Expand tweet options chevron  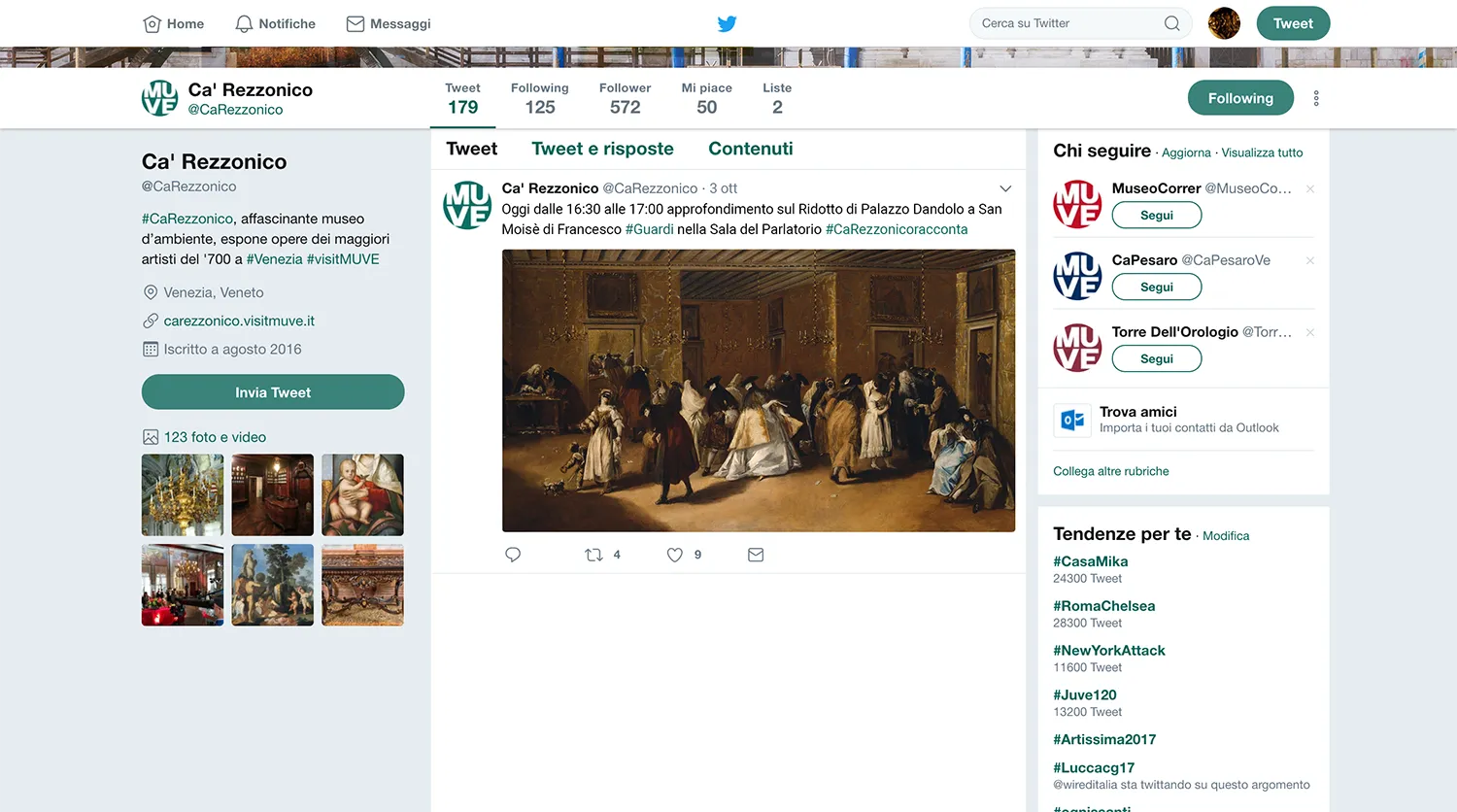pyautogui.click(x=1005, y=188)
